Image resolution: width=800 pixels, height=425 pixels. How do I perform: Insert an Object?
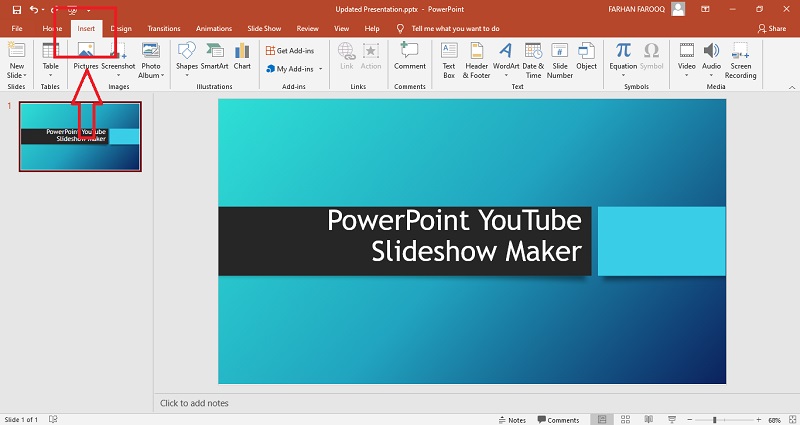[x=586, y=56]
